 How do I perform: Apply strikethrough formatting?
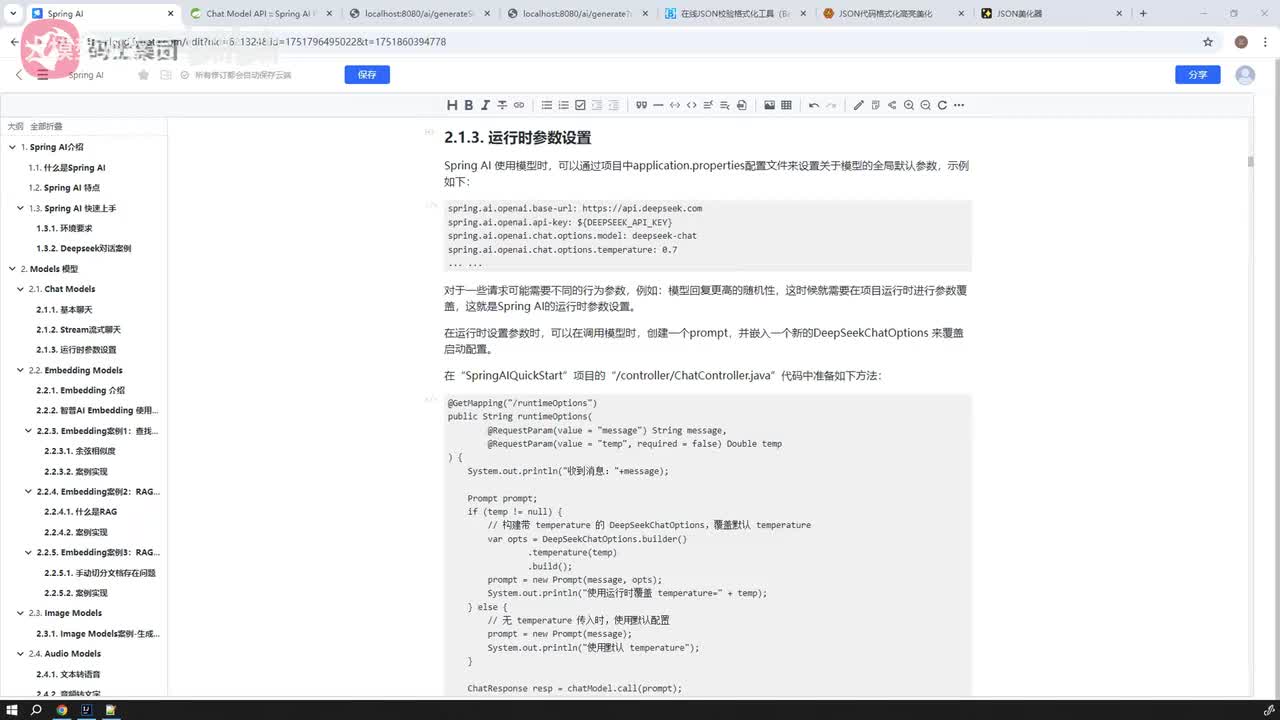click(x=502, y=105)
